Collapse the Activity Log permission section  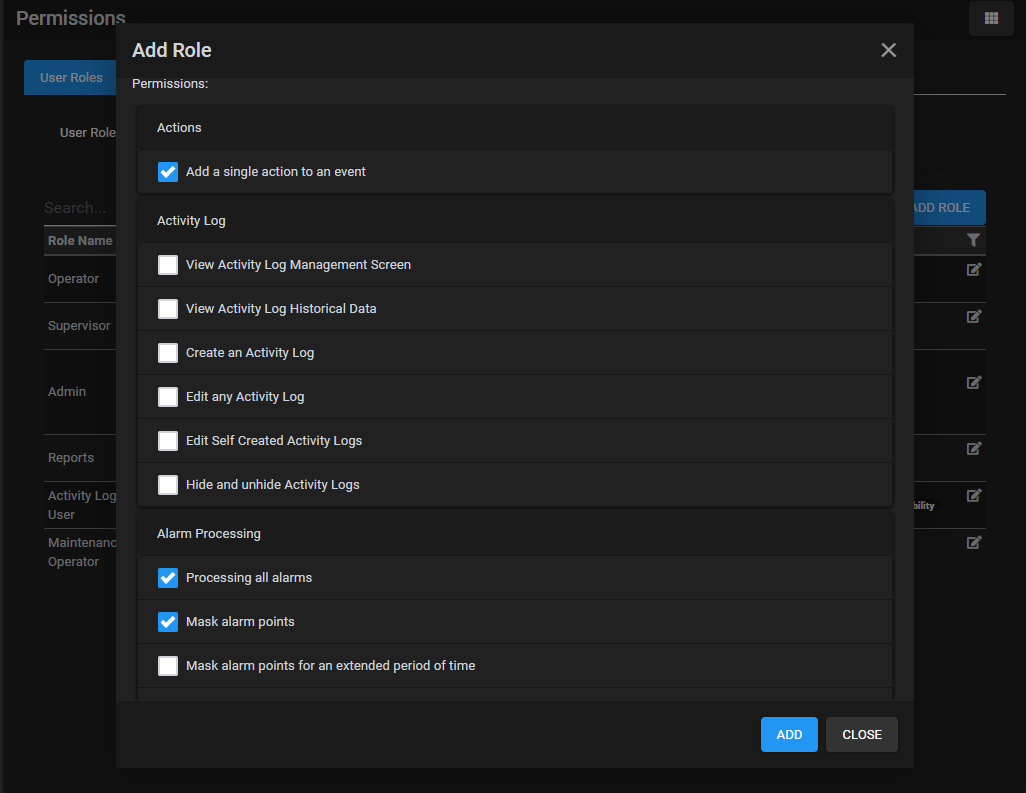tap(515, 220)
